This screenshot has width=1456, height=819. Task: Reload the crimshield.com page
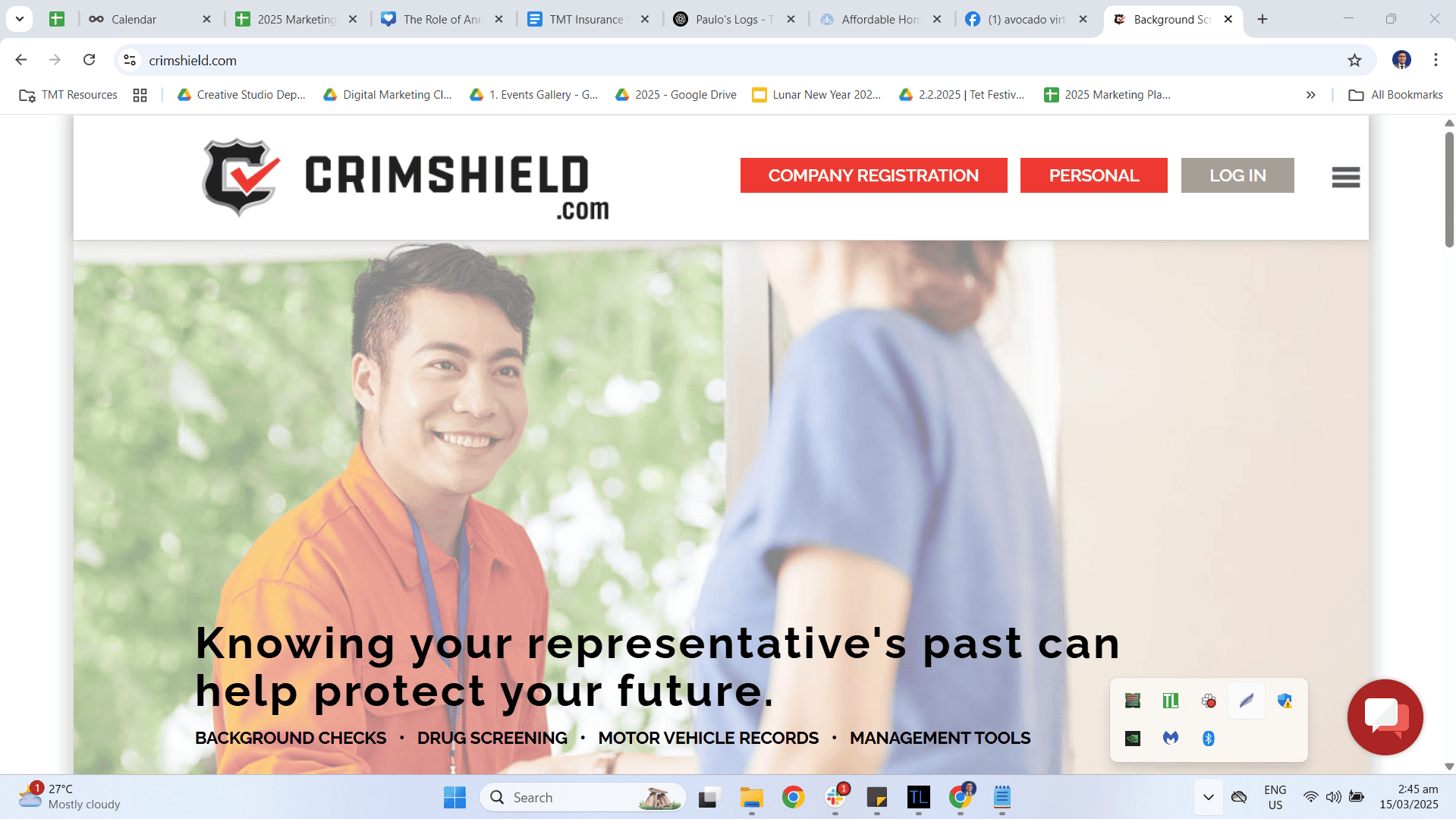89,60
